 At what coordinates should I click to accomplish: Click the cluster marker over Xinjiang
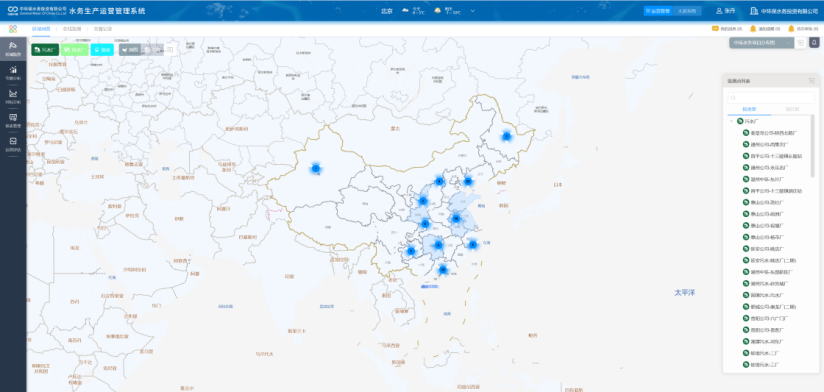(x=315, y=169)
